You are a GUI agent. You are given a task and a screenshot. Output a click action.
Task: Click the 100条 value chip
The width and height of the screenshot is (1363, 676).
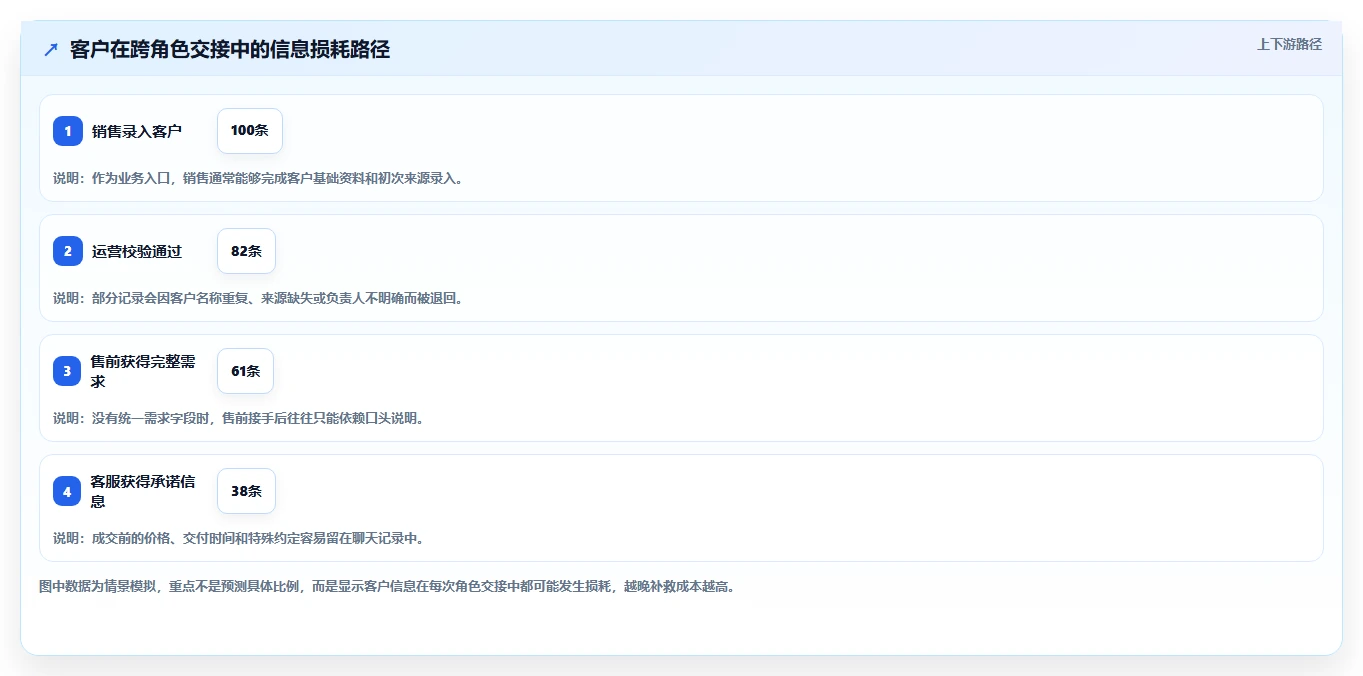pos(250,131)
